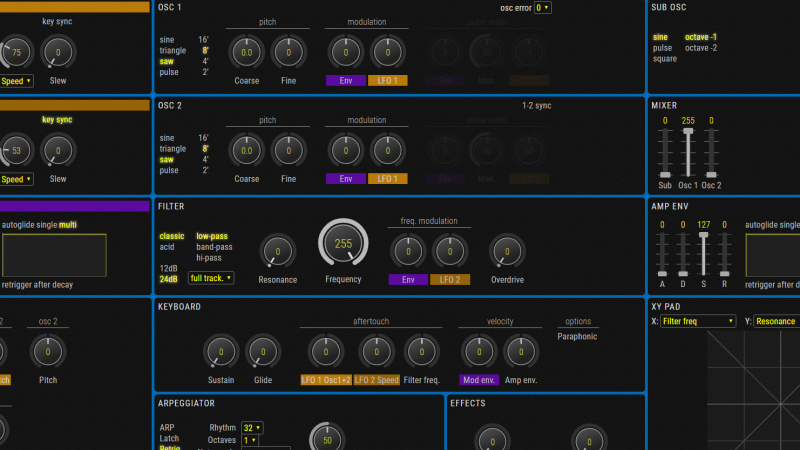Click first LFO Slew knob
The image size is (800, 450).
(x=58, y=53)
